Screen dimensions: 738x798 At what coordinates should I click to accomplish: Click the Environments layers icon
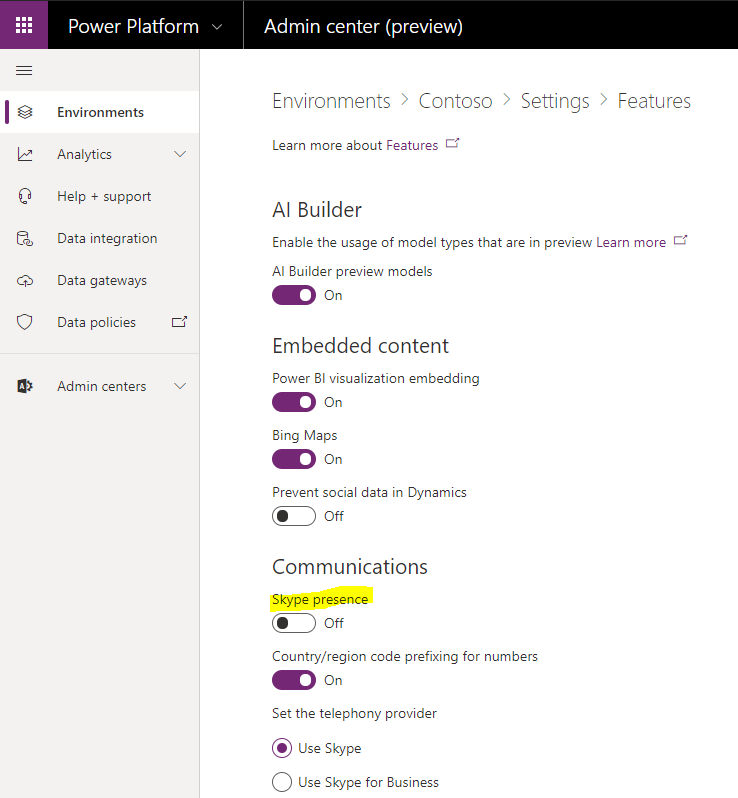point(25,112)
